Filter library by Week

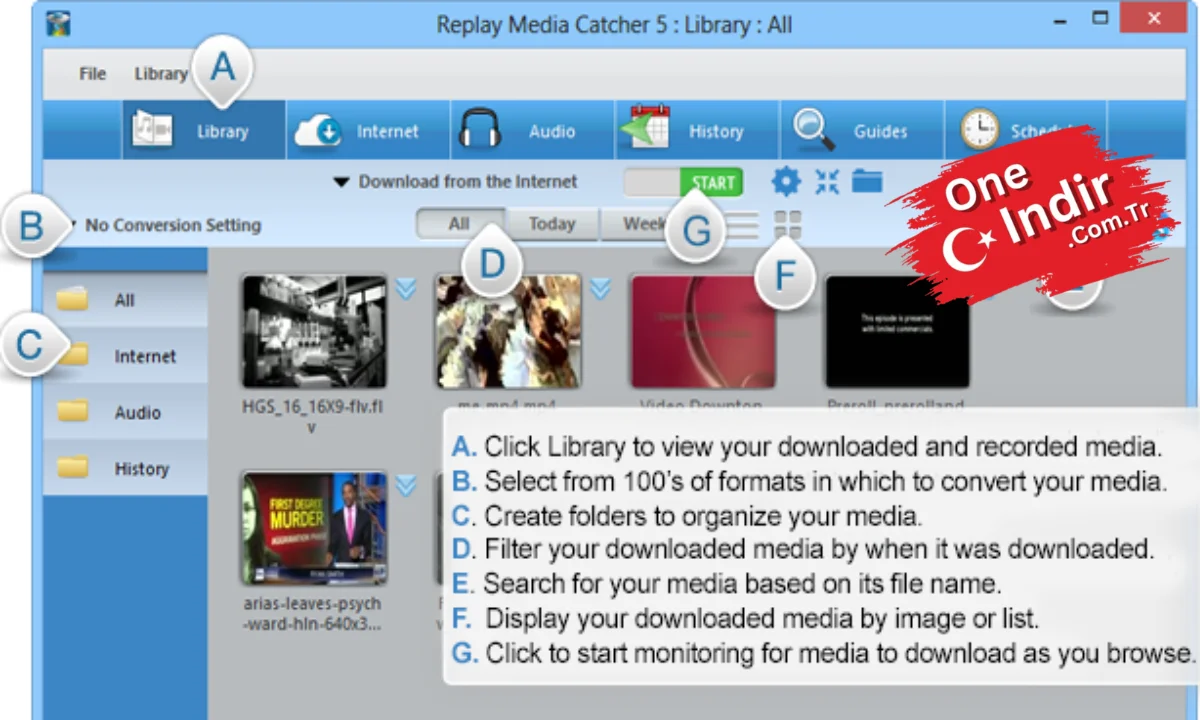click(640, 224)
